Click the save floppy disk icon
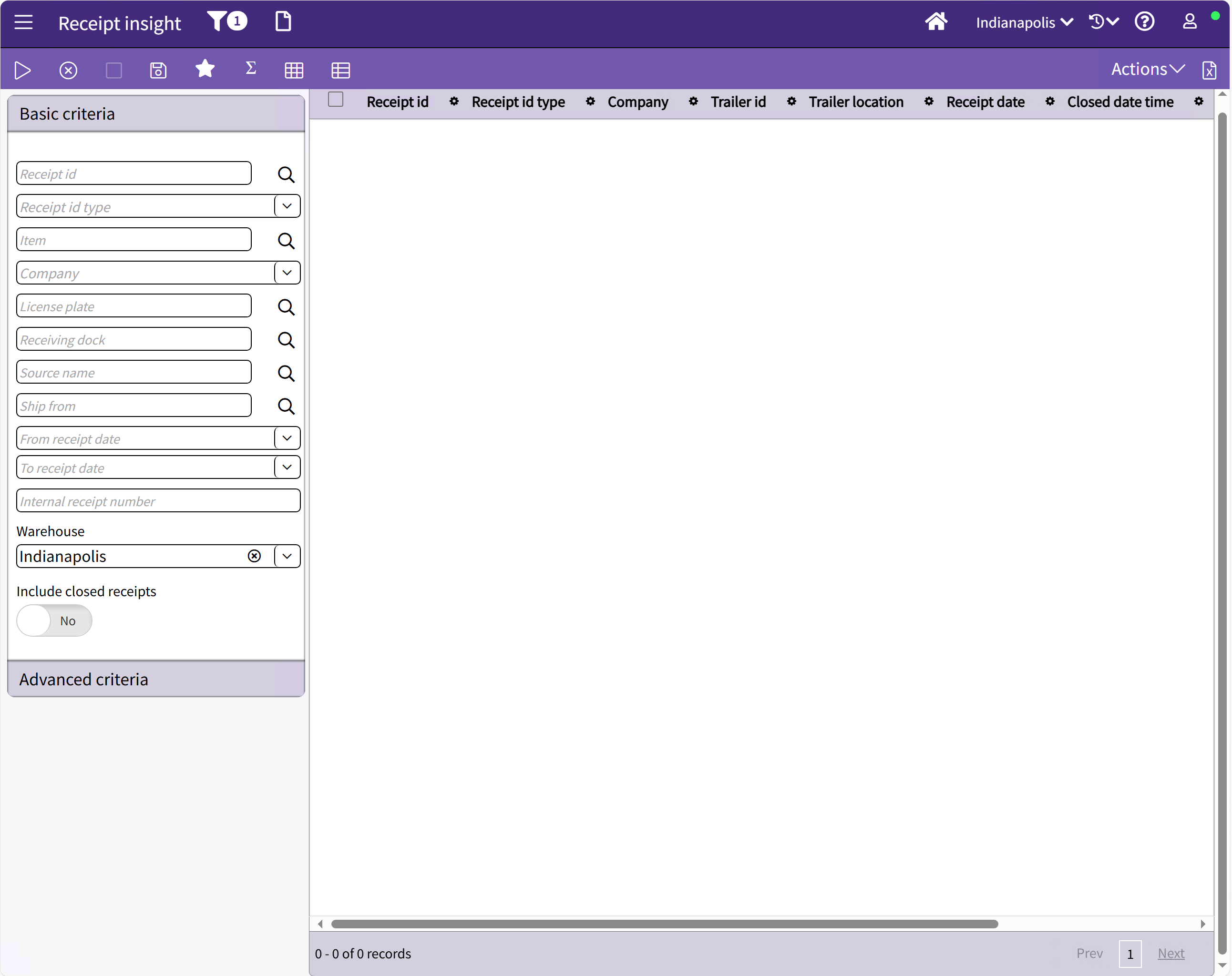The height and width of the screenshot is (976, 1232). coord(158,70)
